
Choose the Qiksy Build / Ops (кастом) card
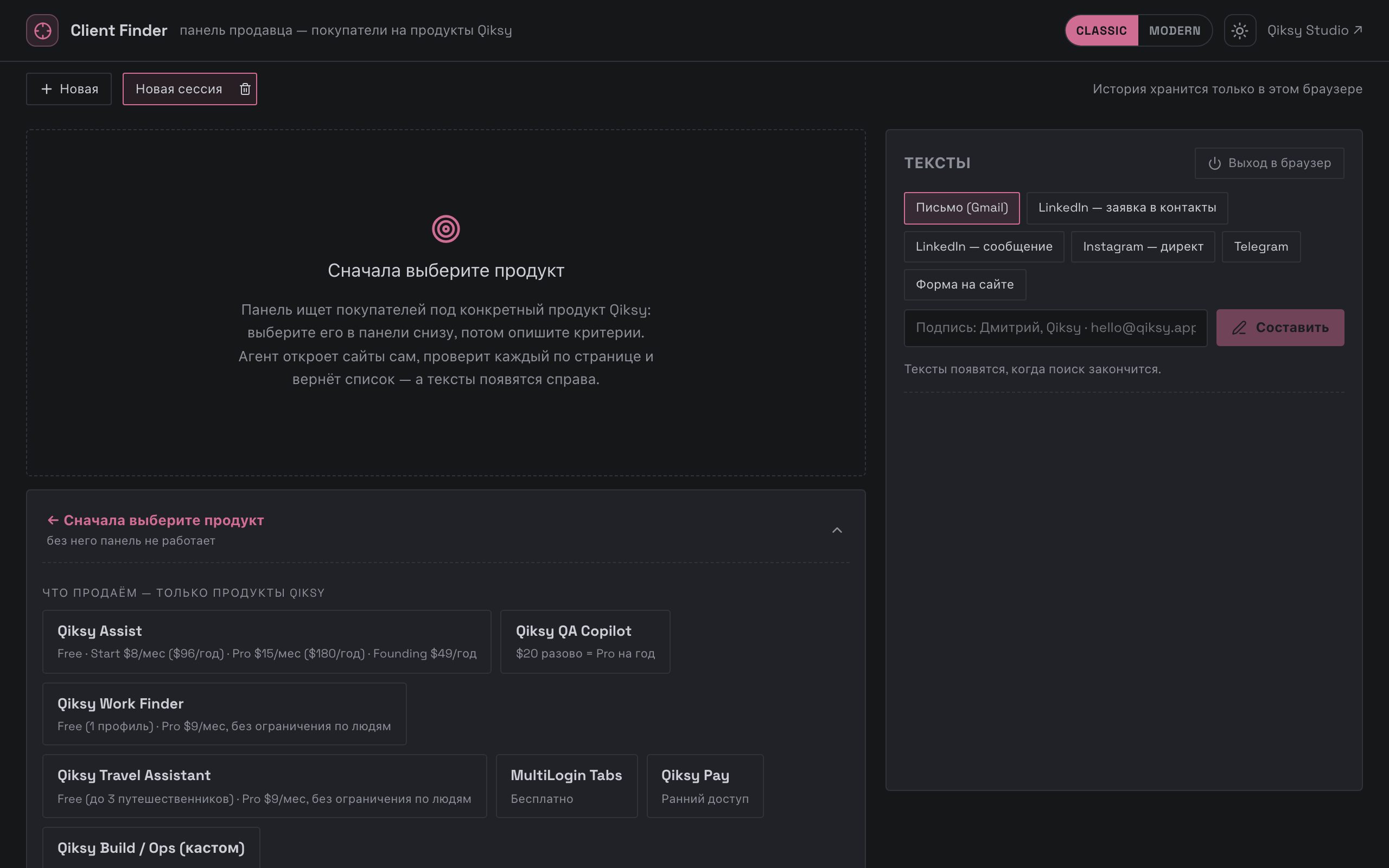coord(151,848)
